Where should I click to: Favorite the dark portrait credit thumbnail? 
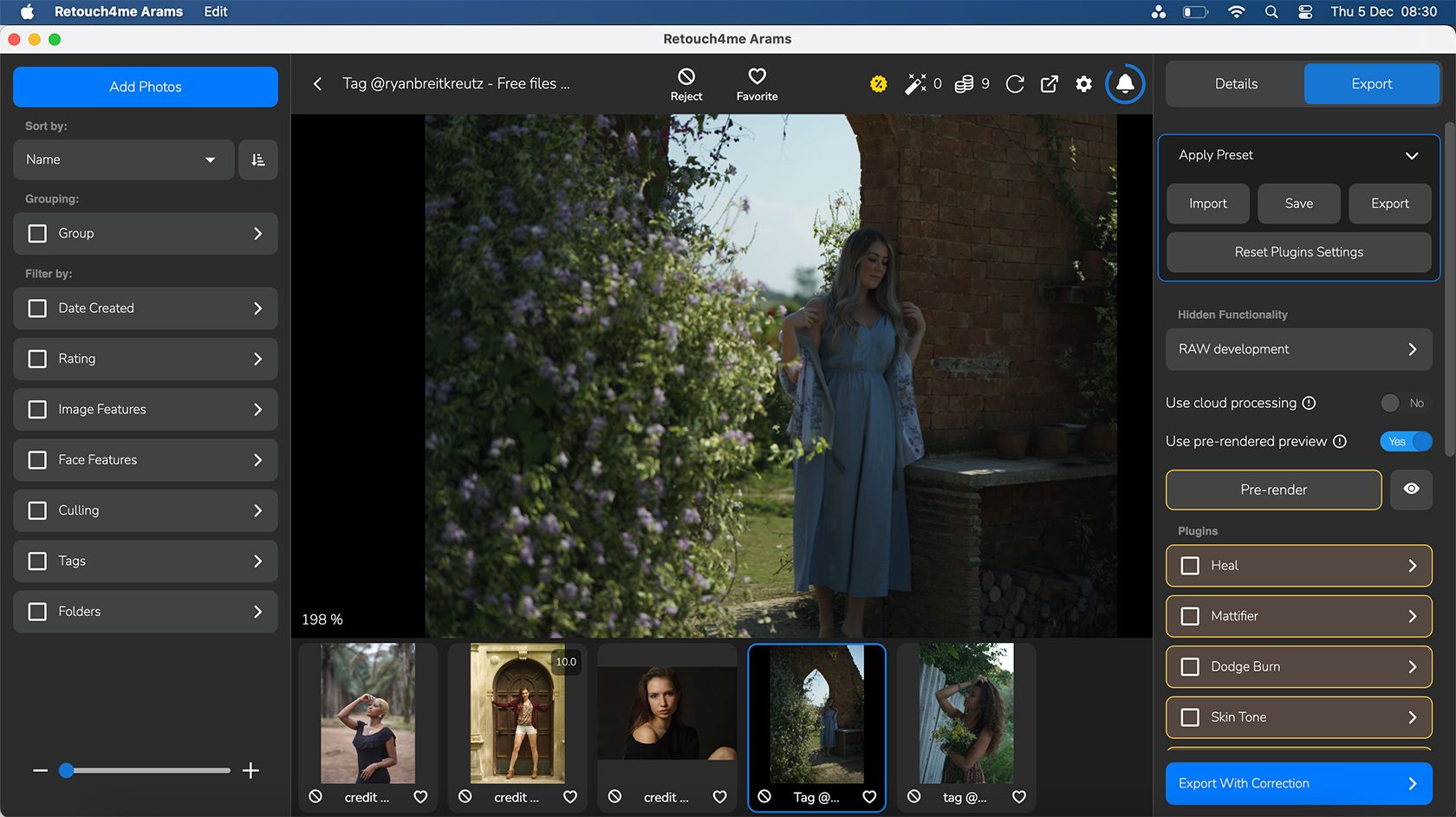click(x=719, y=796)
